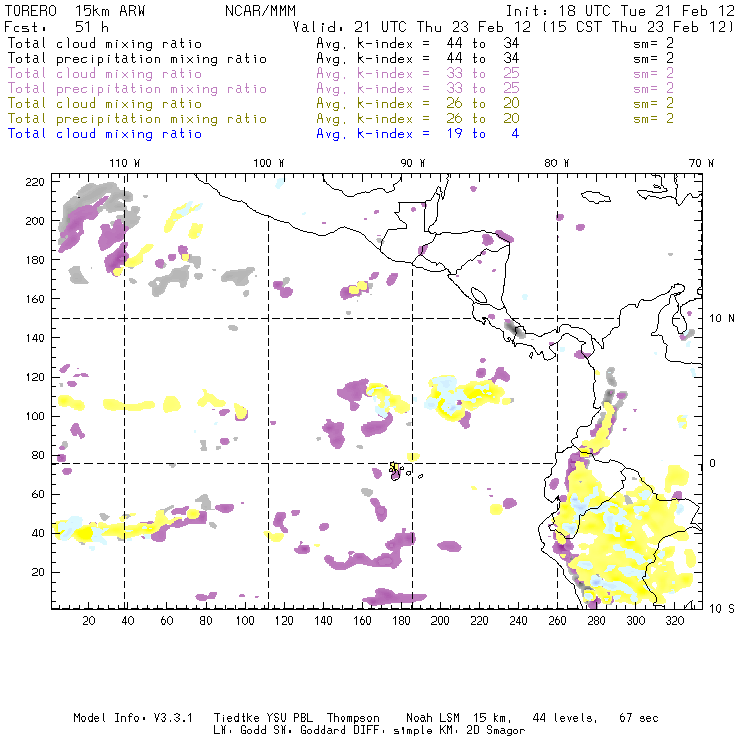This screenshot has height=740, width=740.
Task: Click the vertical-axis tick label "160"
Action: pos(35,299)
